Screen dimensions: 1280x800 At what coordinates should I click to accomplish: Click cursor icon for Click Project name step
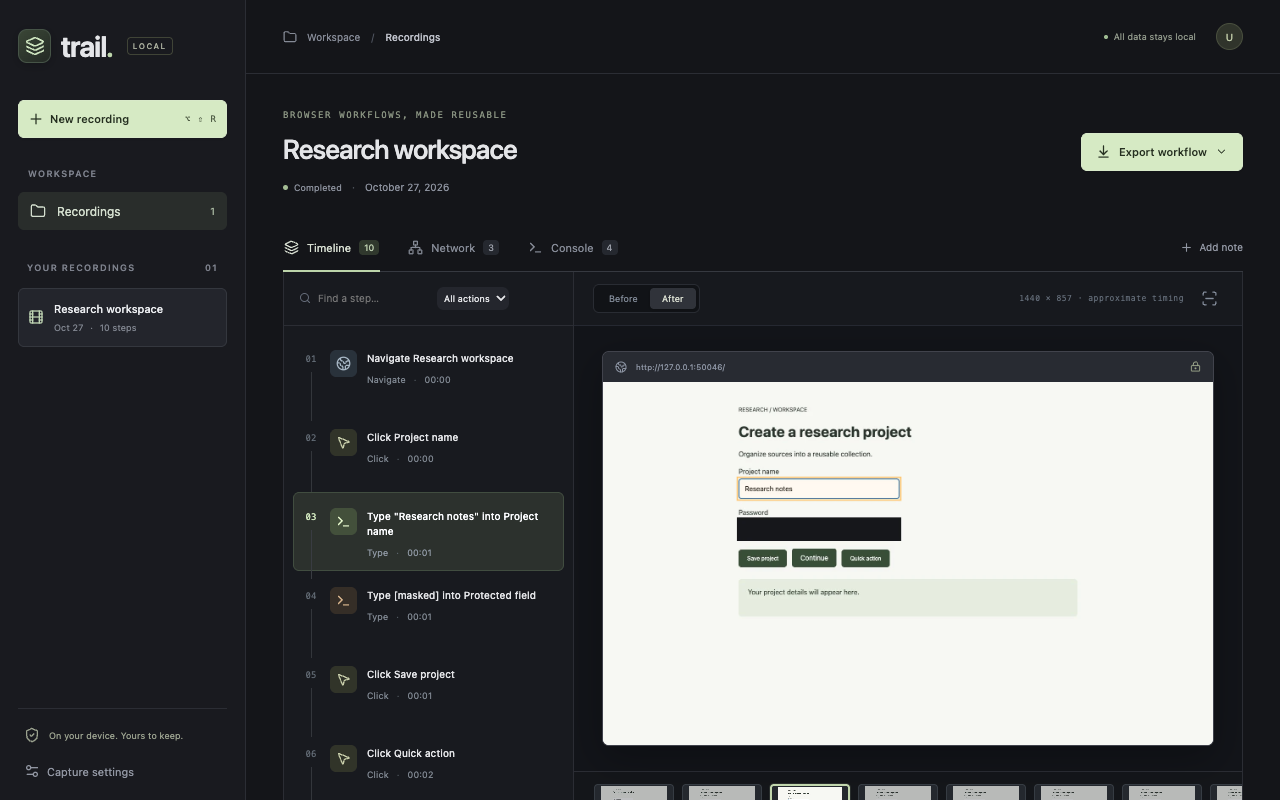343,442
